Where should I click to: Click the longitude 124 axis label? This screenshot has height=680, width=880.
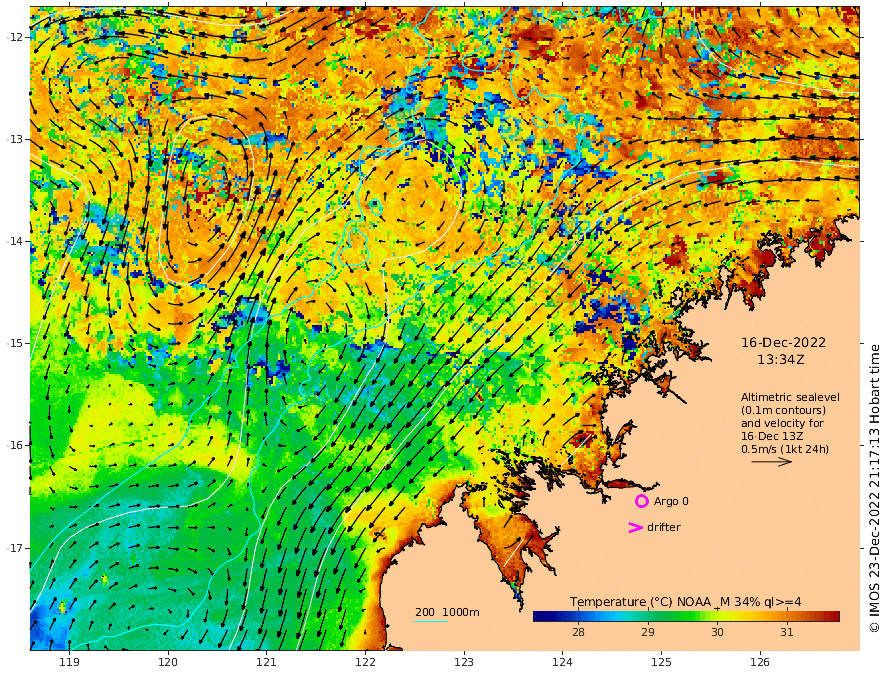[563, 662]
